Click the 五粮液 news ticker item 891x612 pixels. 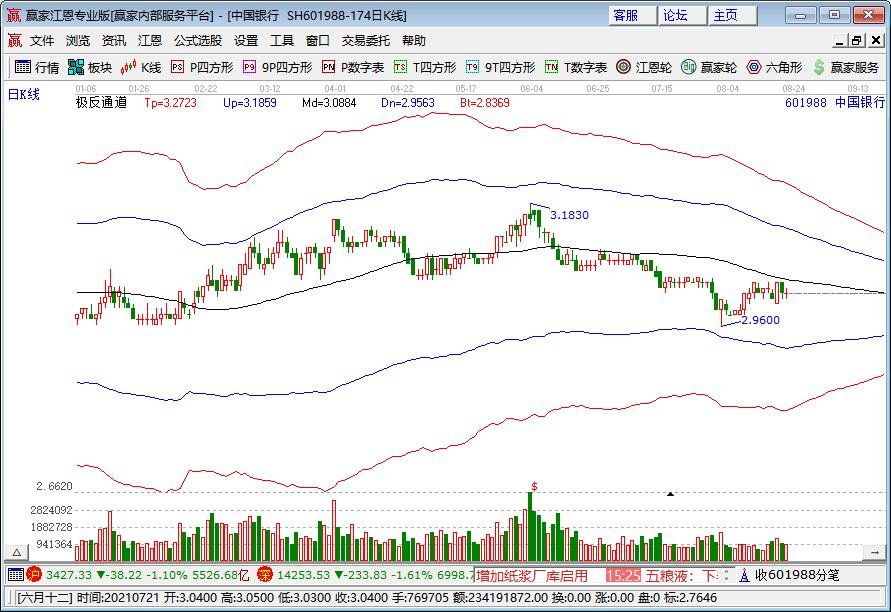682,576
